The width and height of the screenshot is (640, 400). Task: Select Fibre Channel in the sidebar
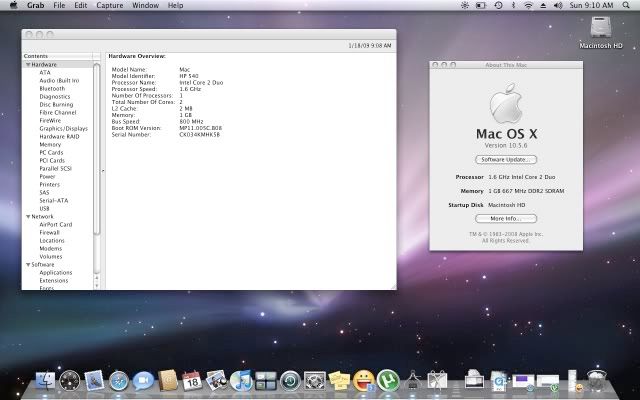click(x=58, y=113)
